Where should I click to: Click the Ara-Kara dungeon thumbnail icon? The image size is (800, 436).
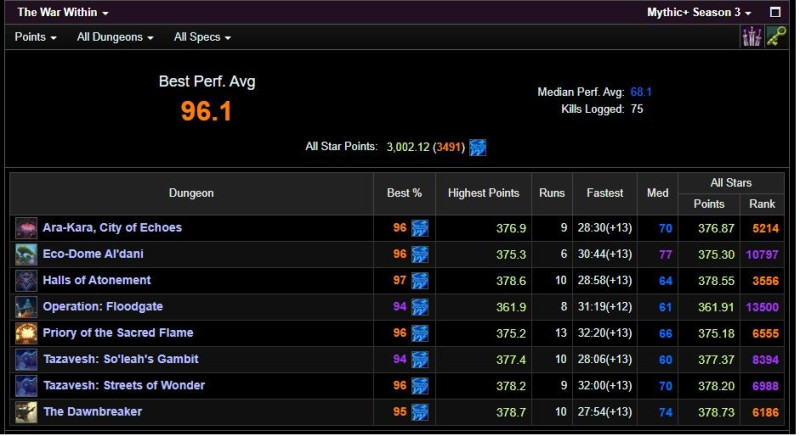pyautogui.click(x=26, y=228)
